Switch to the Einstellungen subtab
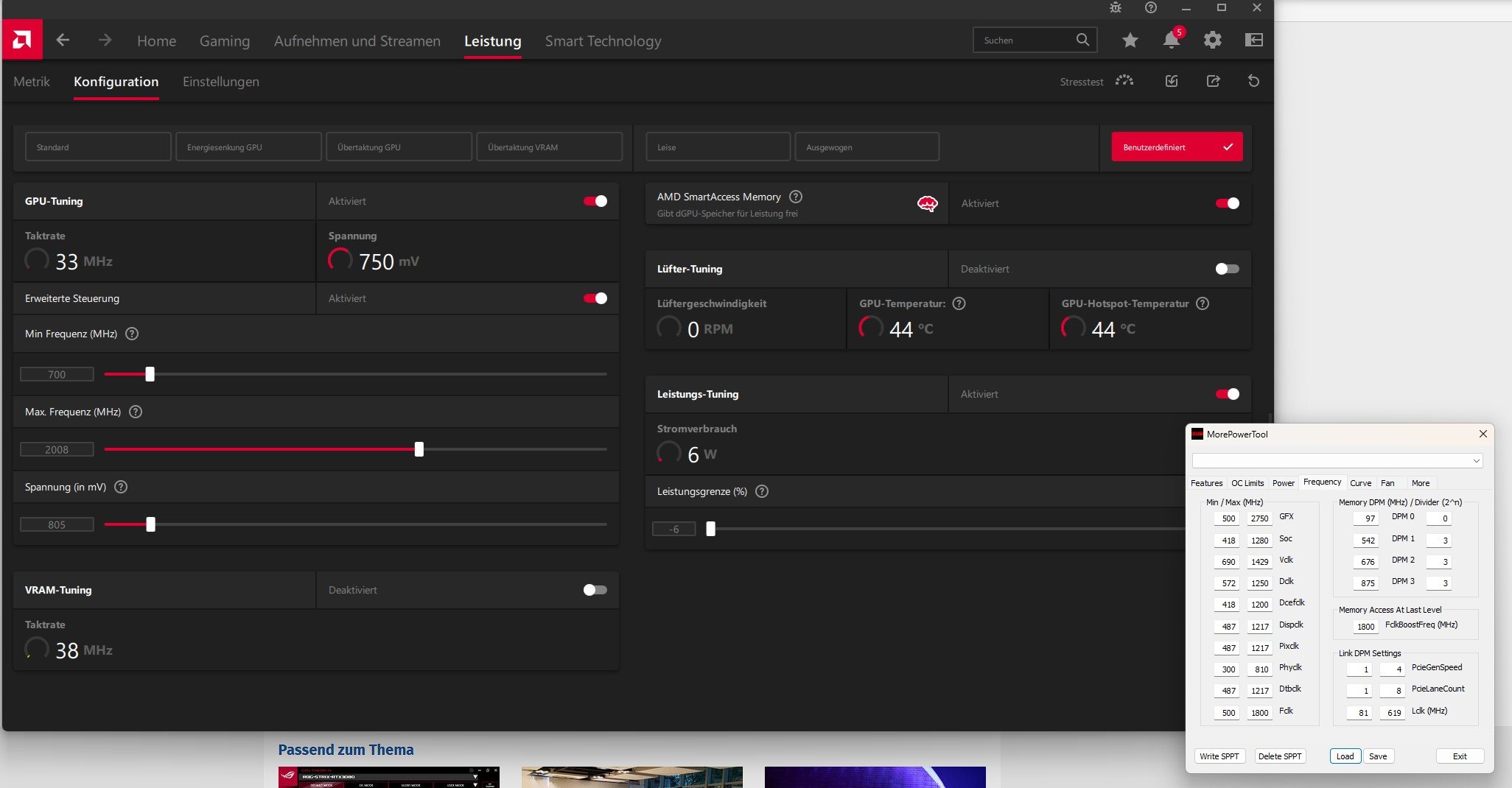This screenshot has width=1512, height=788. [221, 82]
